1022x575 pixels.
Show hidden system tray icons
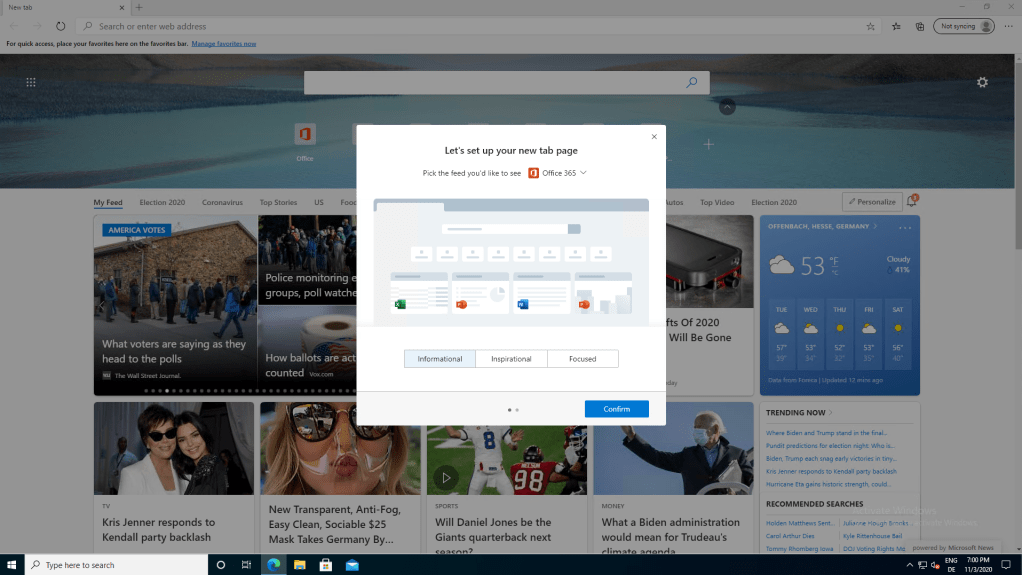(x=909, y=565)
